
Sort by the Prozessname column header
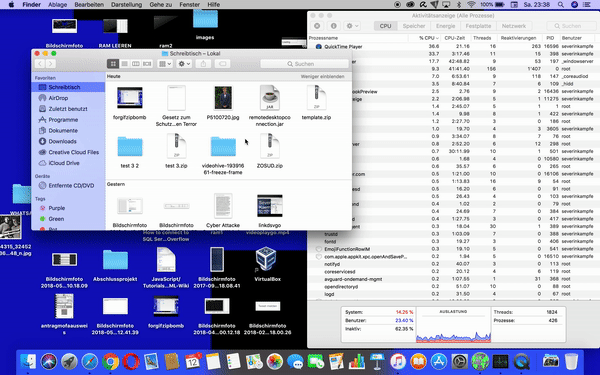[x=358, y=38]
